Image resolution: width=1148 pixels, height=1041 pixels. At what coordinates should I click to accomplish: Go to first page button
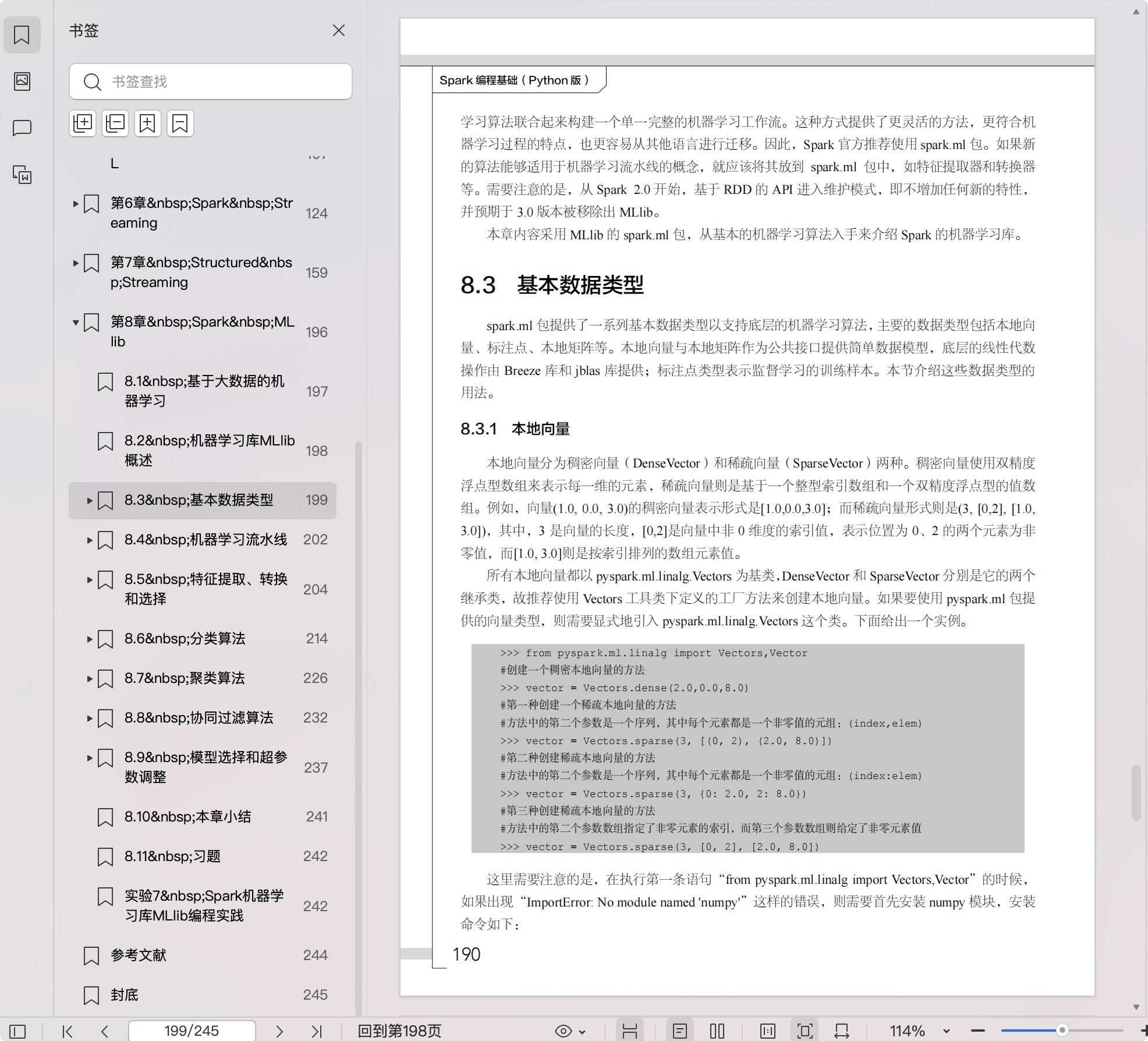(x=68, y=1032)
